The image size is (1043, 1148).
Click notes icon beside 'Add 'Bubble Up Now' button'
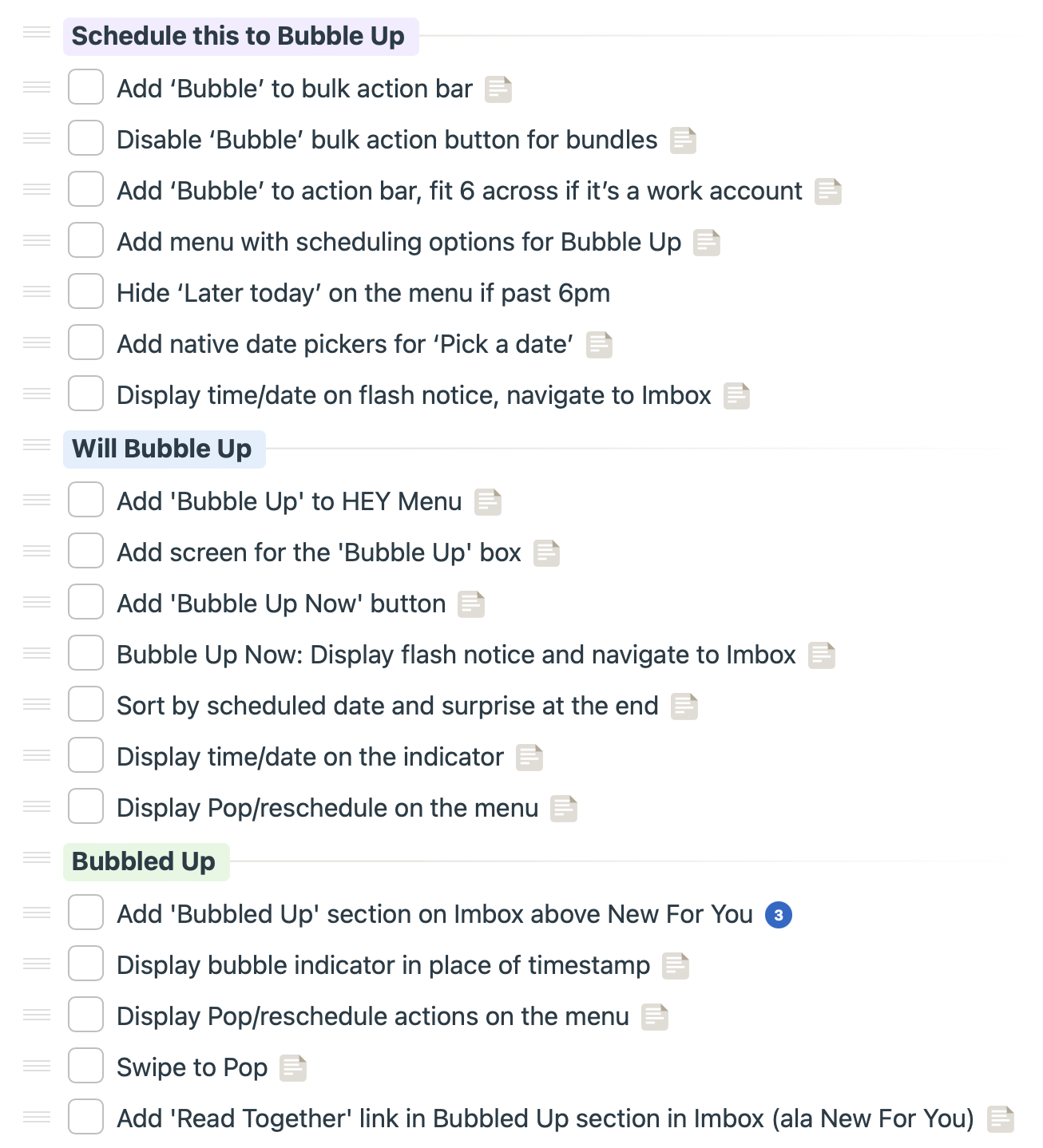[x=471, y=604]
